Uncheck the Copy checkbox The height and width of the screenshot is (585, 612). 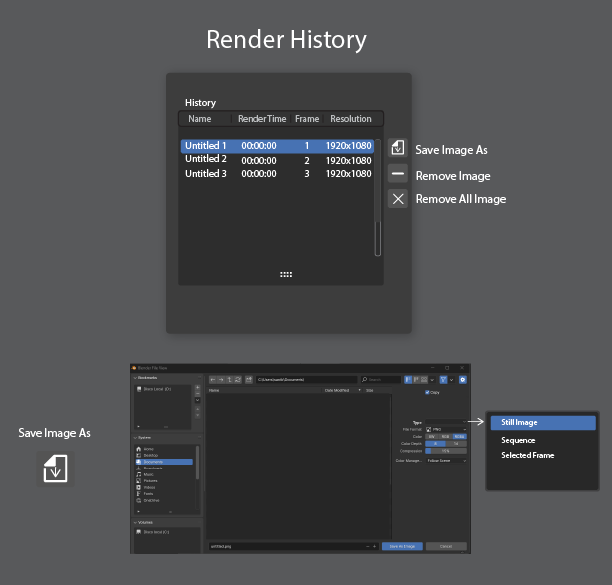click(x=427, y=392)
